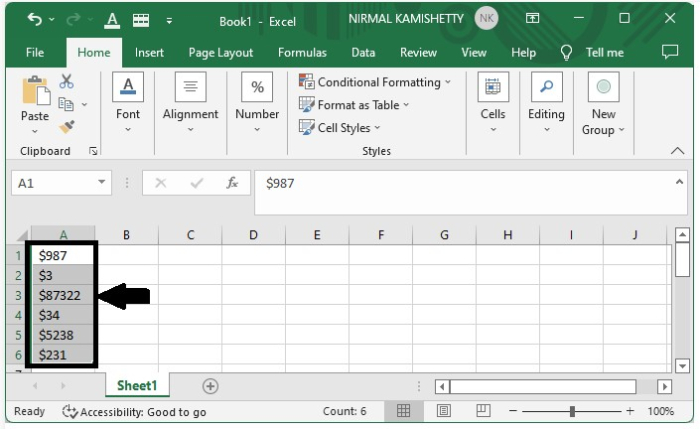The width and height of the screenshot is (700, 429).
Task: Confirm entry with checkmark icon
Action: pos(196,183)
